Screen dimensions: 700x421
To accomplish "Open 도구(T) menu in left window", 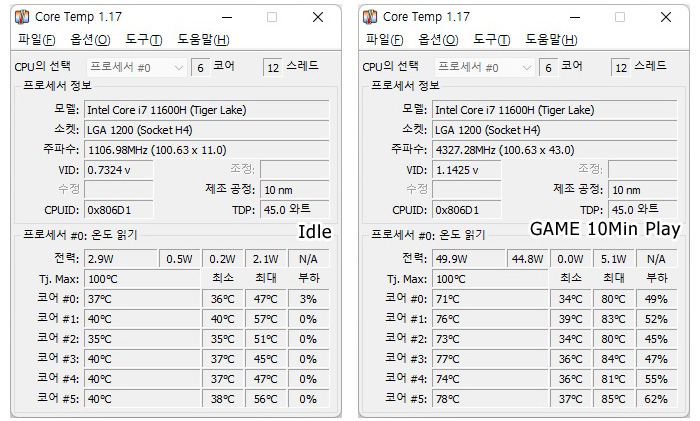I will pyautogui.click(x=144, y=40).
